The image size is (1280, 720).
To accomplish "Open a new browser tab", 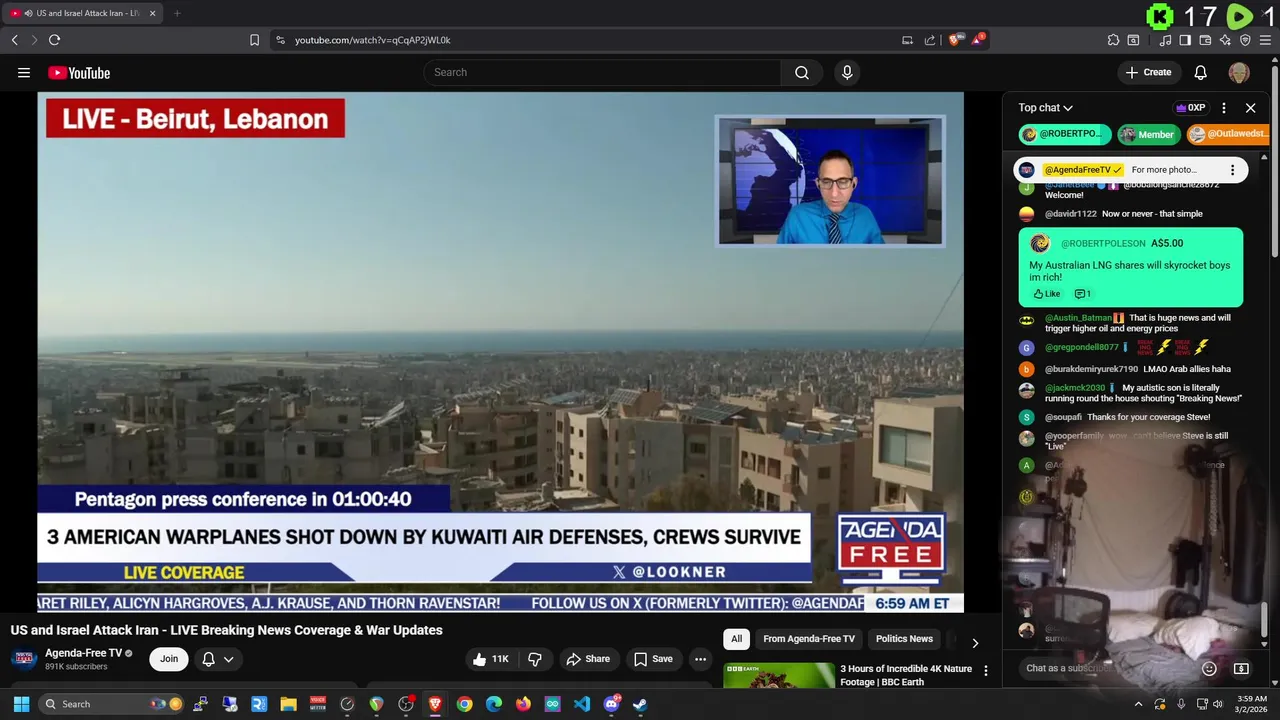I will [x=177, y=14].
